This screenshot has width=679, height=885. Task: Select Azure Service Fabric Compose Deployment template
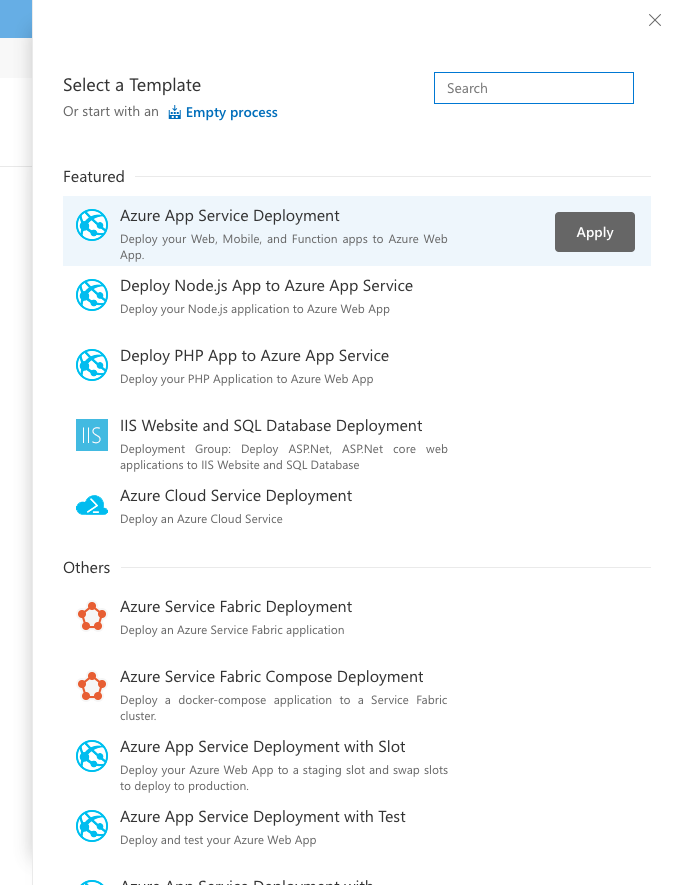[x=271, y=677]
